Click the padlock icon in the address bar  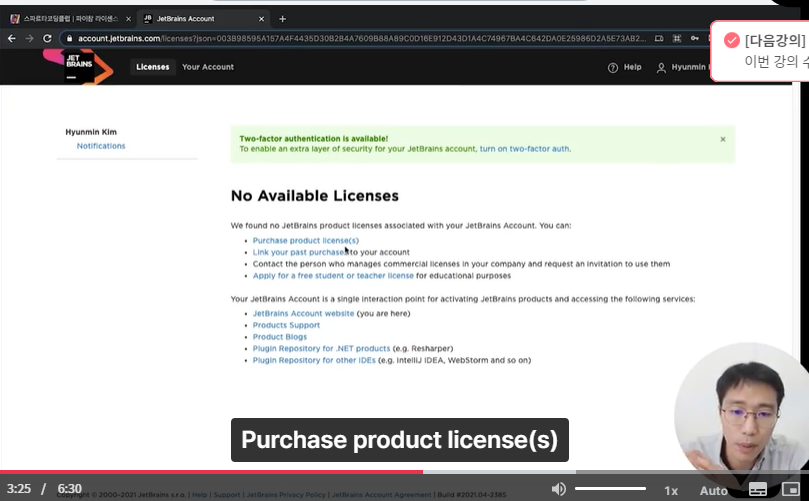pos(69,38)
